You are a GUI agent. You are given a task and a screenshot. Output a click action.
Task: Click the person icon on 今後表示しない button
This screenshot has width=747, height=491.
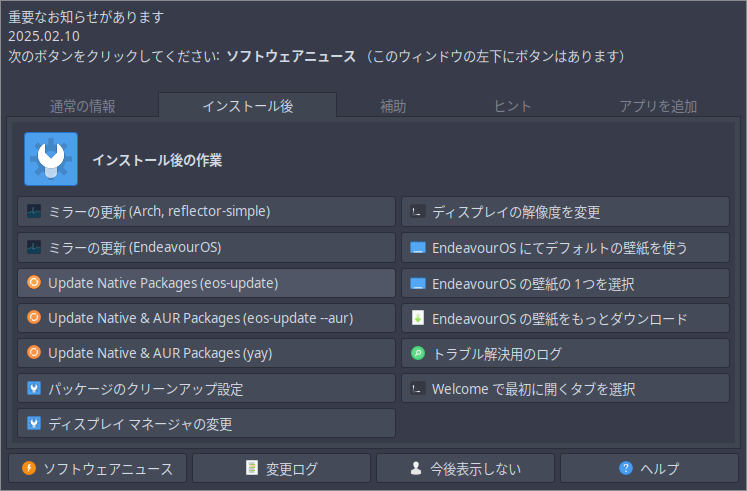416,468
